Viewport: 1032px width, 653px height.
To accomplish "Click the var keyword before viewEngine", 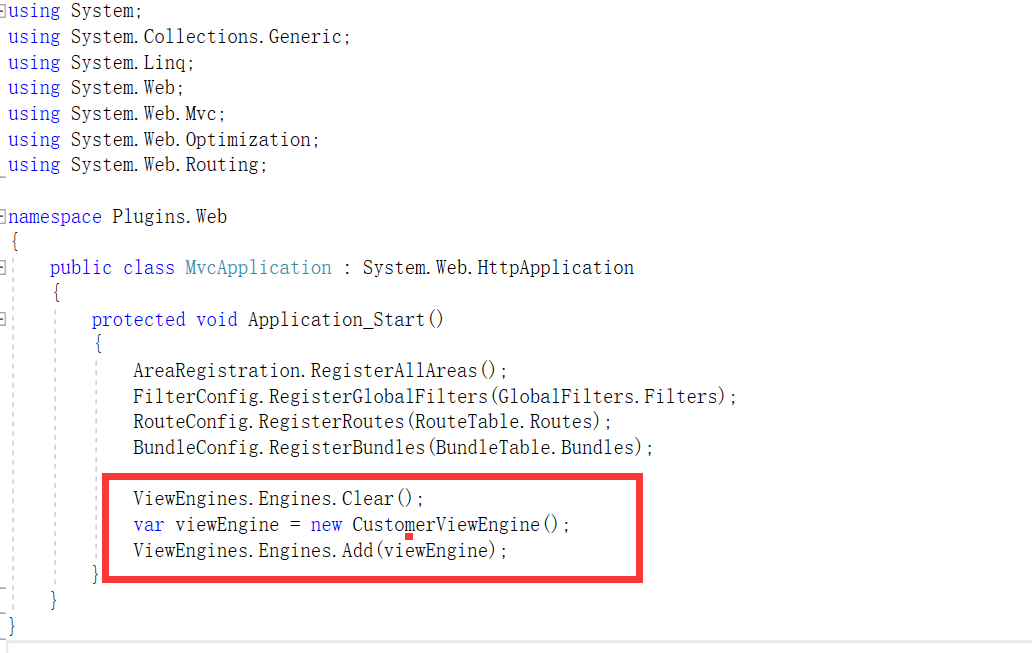I will (x=148, y=524).
